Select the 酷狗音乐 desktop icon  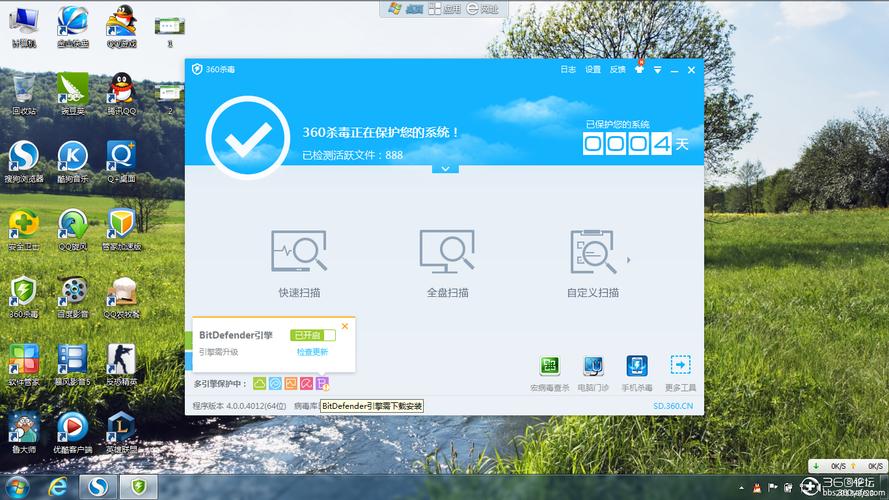tap(73, 162)
